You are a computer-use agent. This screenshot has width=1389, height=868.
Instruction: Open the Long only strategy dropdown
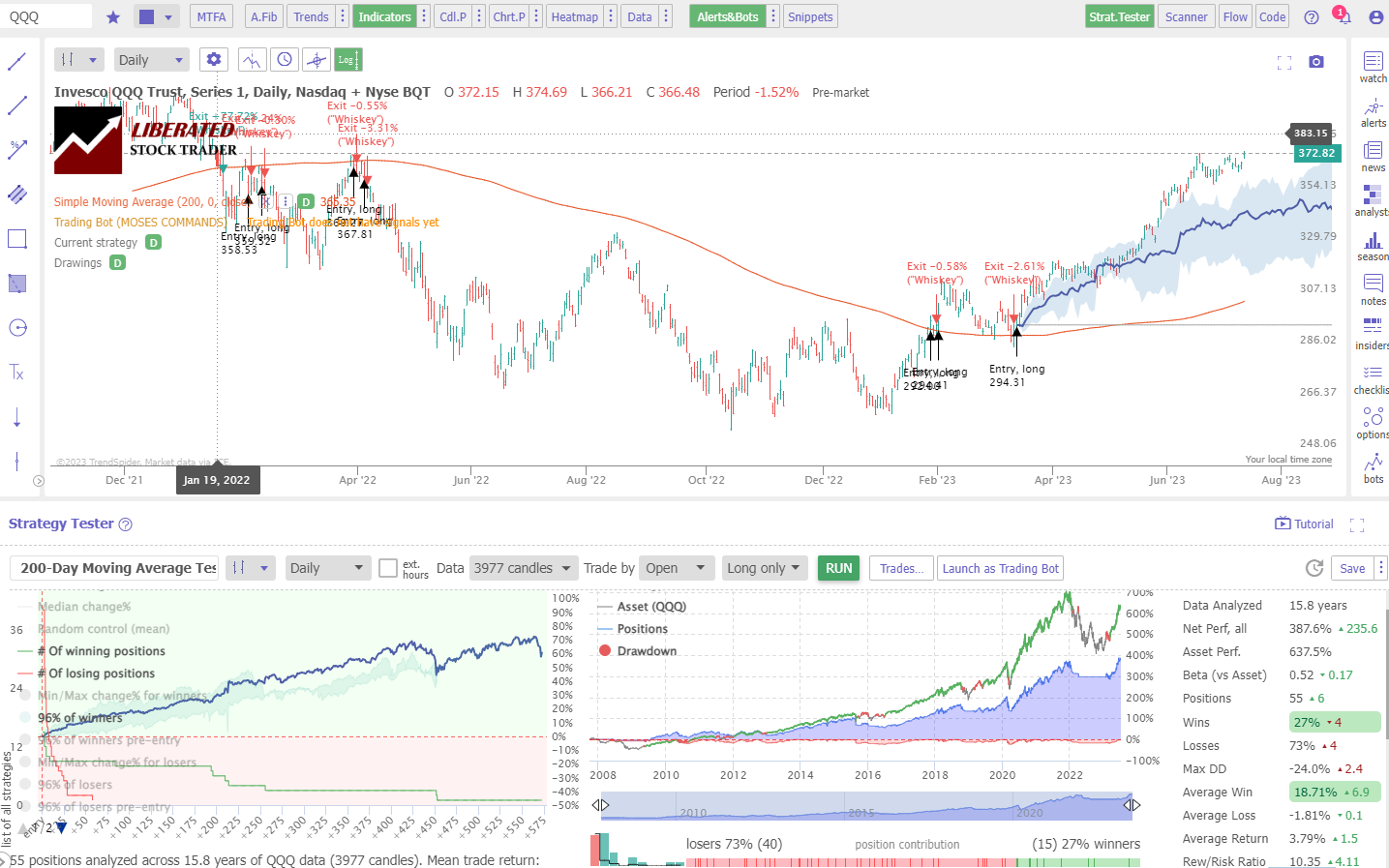point(764,568)
